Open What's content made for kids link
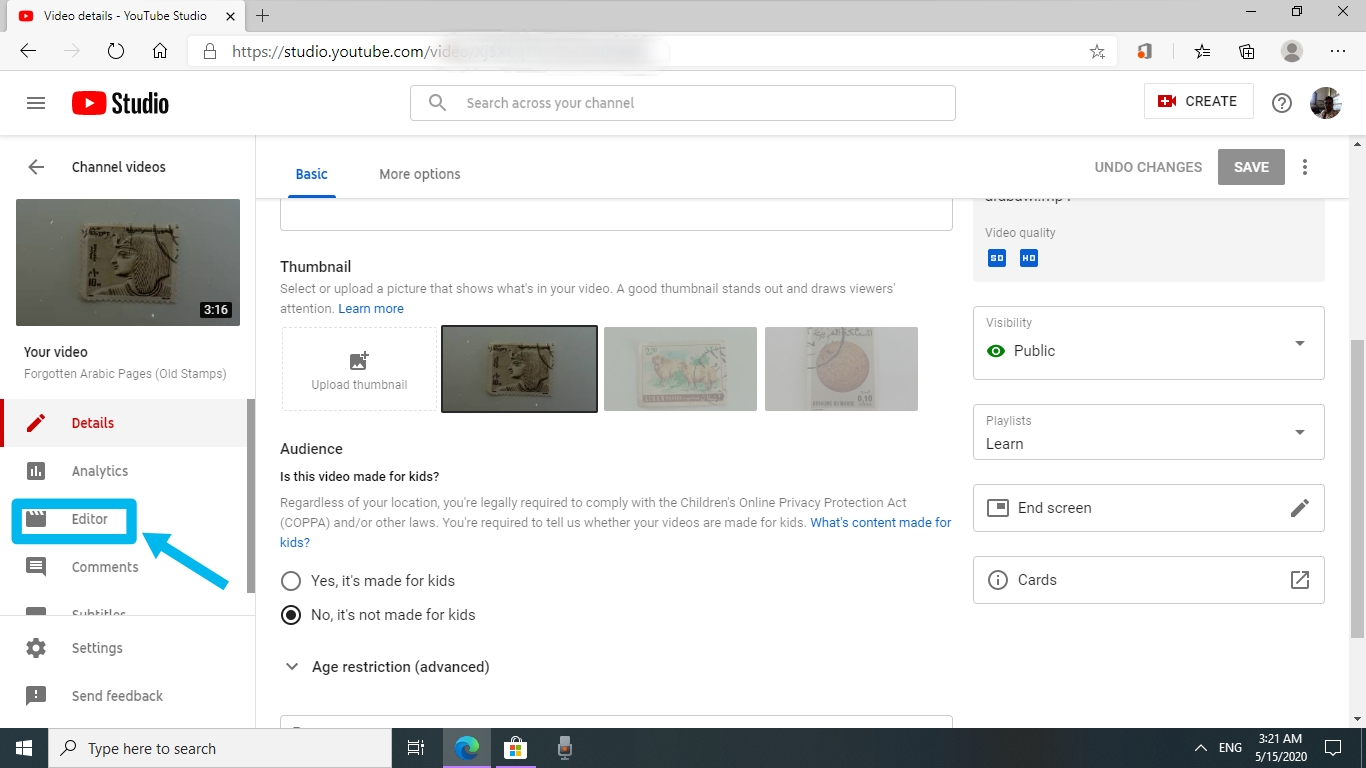 615,533
